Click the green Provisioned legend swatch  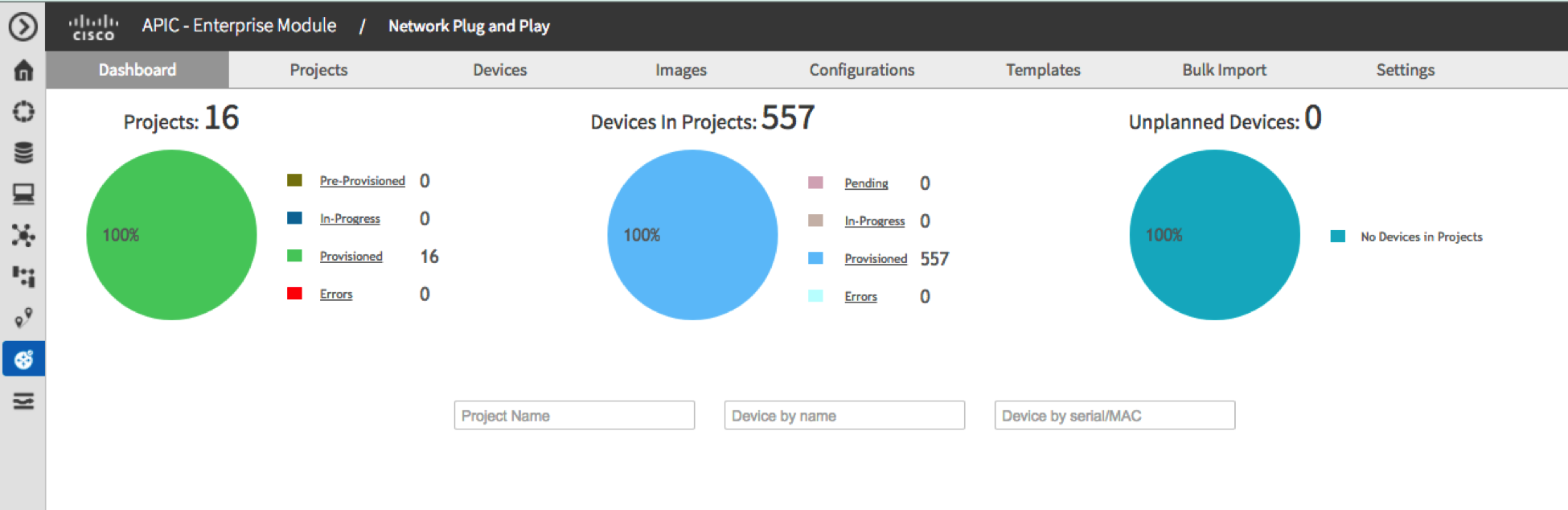click(x=294, y=256)
